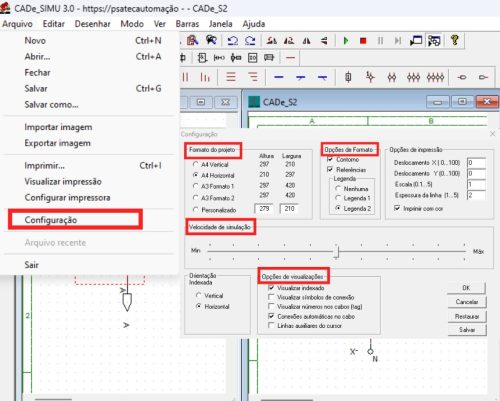Click the rotate left icon

[x=272, y=41]
